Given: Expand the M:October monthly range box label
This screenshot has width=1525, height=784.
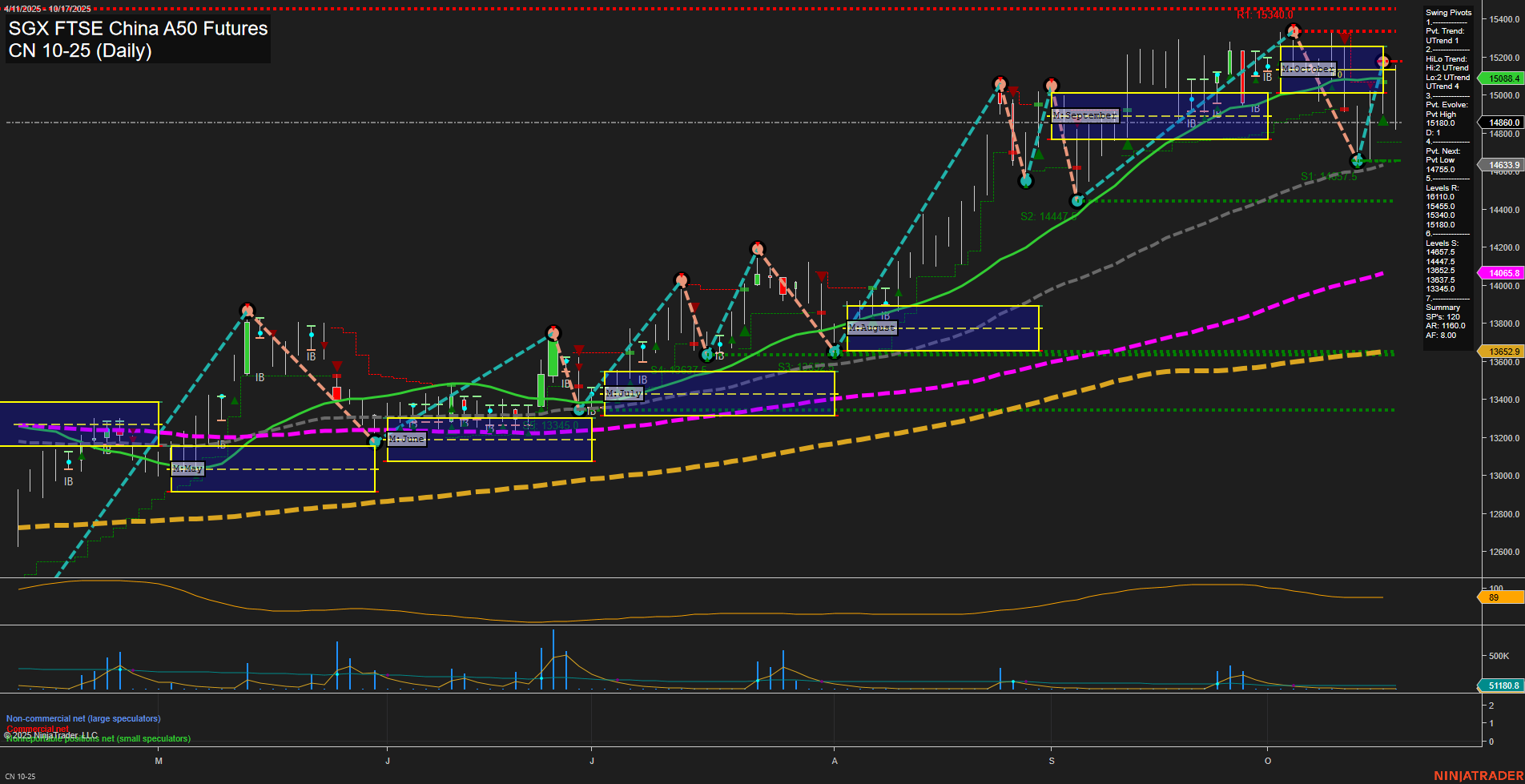Looking at the screenshot, I should pos(1309,70).
